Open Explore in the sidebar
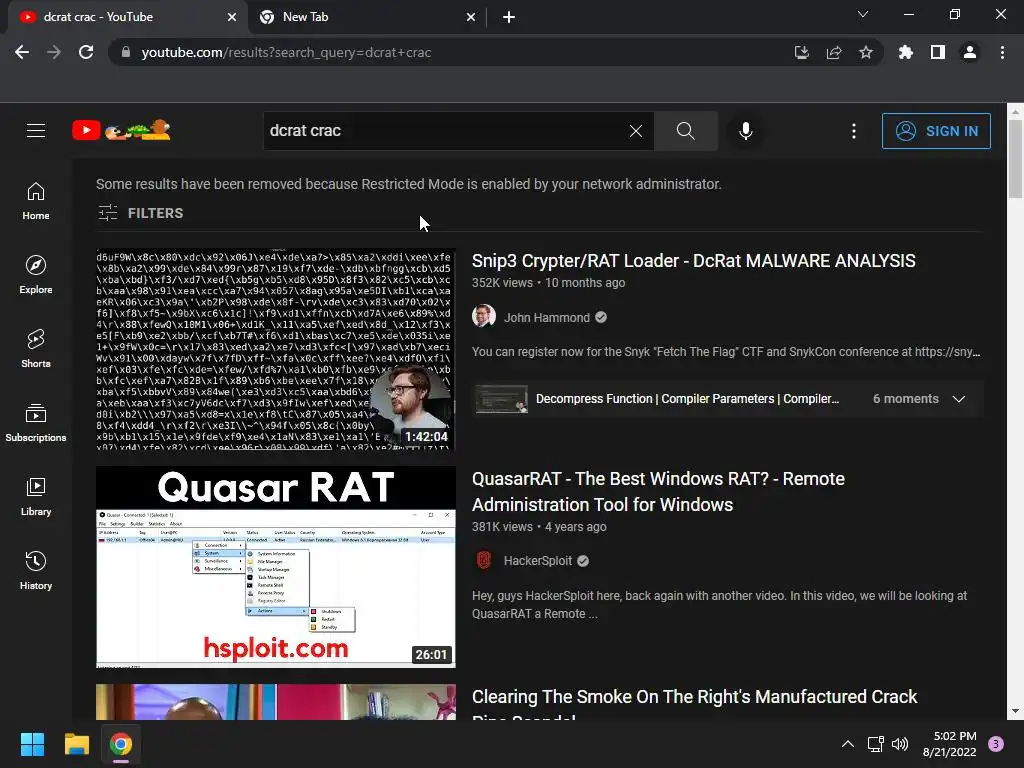 [36, 275]
